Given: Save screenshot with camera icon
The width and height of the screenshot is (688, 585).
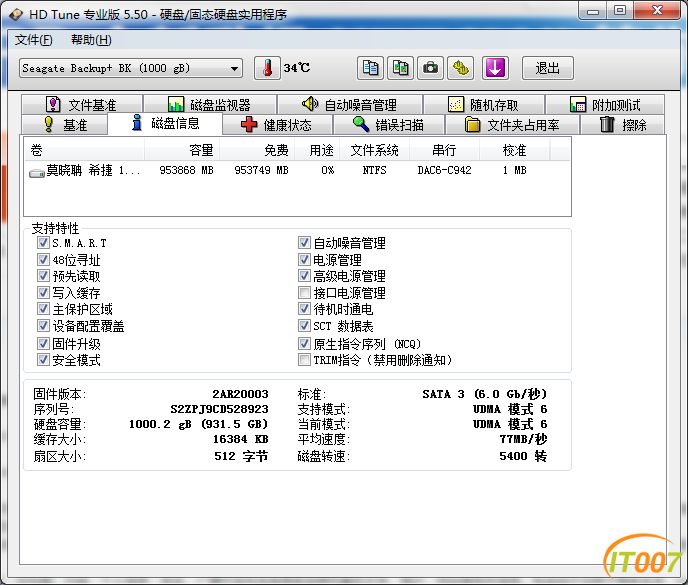Looking at the screenshot, I should point(430,68).
